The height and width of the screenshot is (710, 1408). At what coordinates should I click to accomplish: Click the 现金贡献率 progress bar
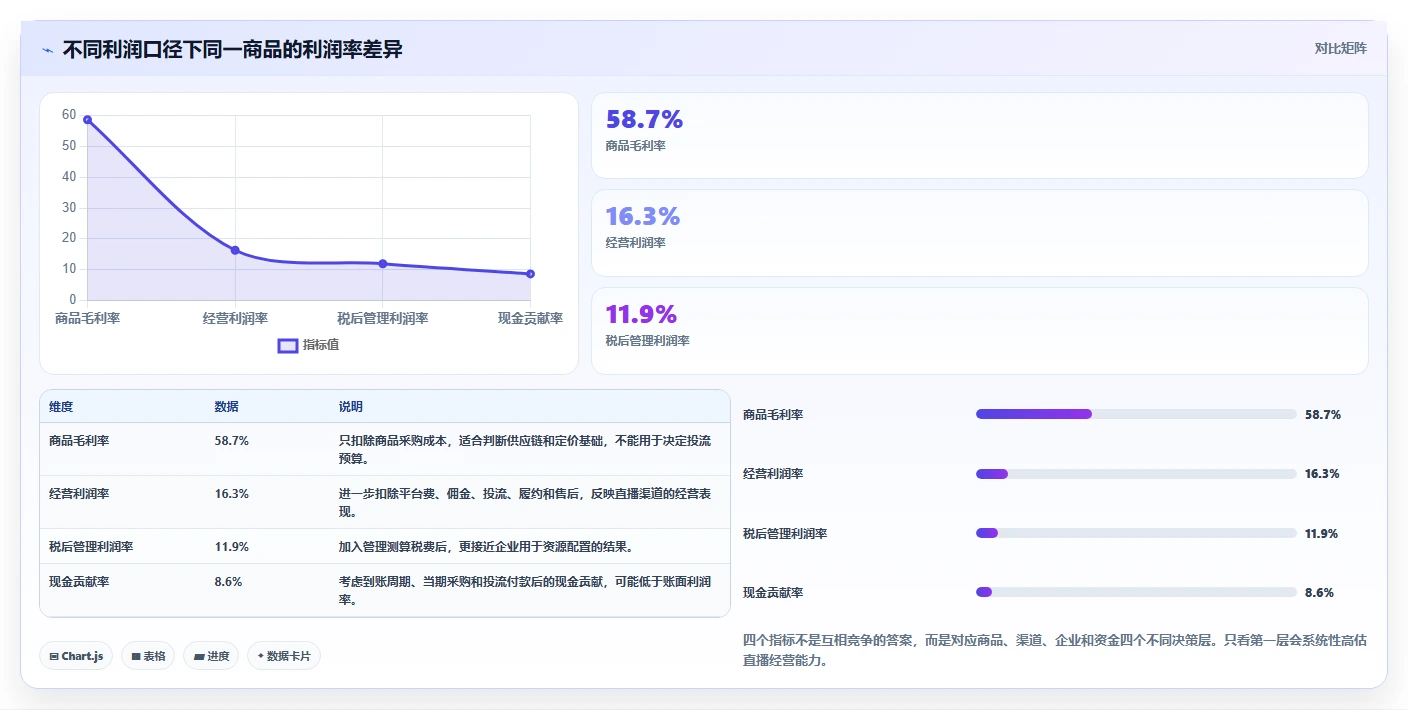click(1136, 592)
